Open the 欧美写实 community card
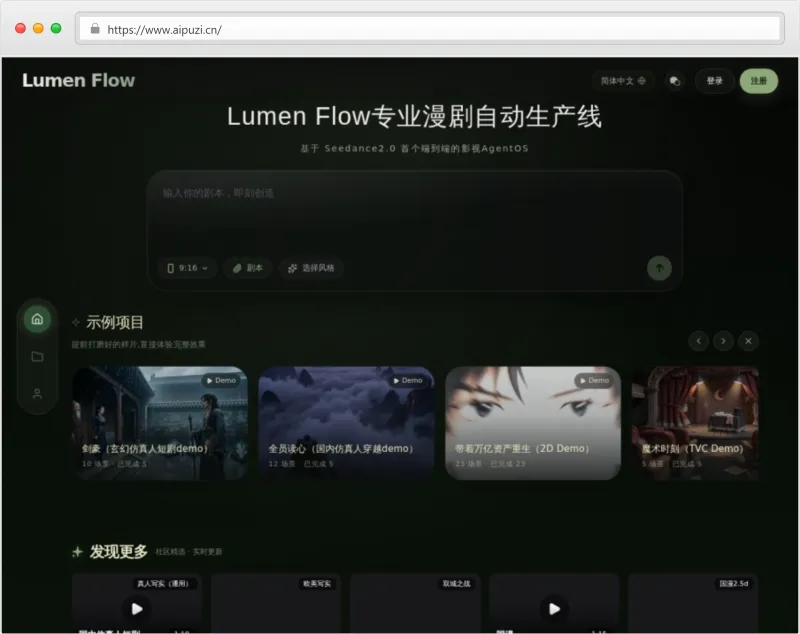Image resolution: width=800 pixels, height=634 pixels. tap(276, 603)
